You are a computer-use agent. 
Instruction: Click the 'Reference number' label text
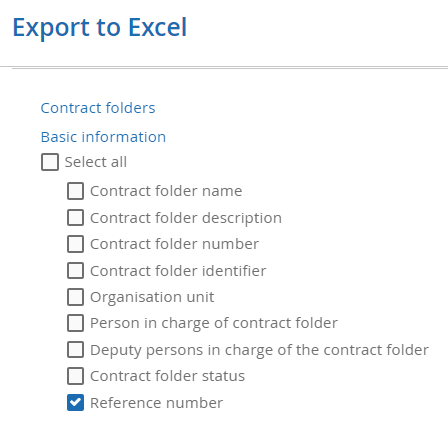[x=156, y=403]
